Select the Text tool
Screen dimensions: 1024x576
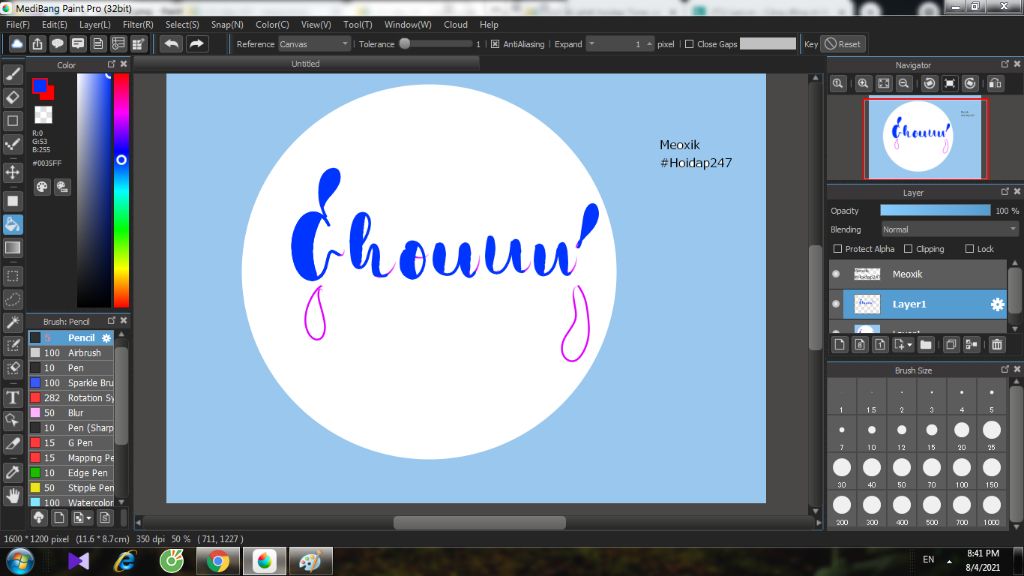click(12, 398)
